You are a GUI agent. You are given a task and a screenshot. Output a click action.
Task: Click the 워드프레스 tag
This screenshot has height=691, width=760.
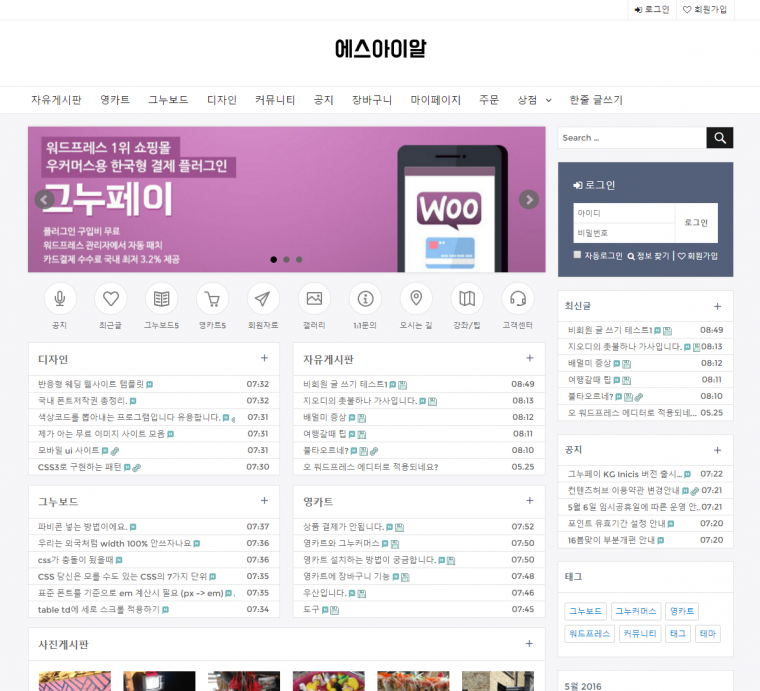[x=589, y=633]
